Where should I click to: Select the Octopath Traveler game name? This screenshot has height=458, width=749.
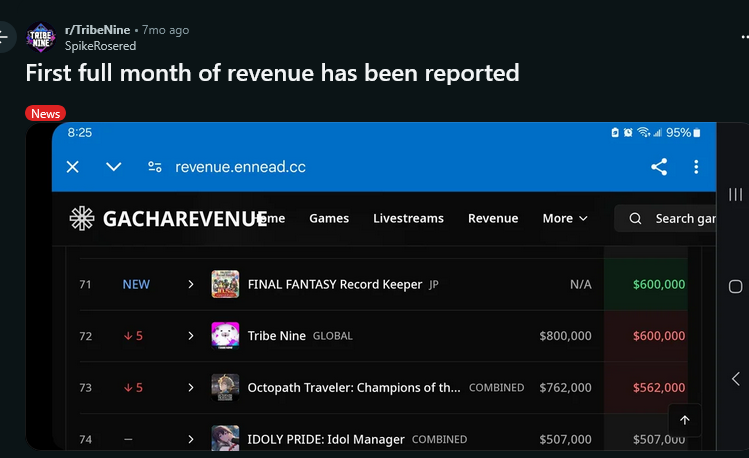[354, 387]
